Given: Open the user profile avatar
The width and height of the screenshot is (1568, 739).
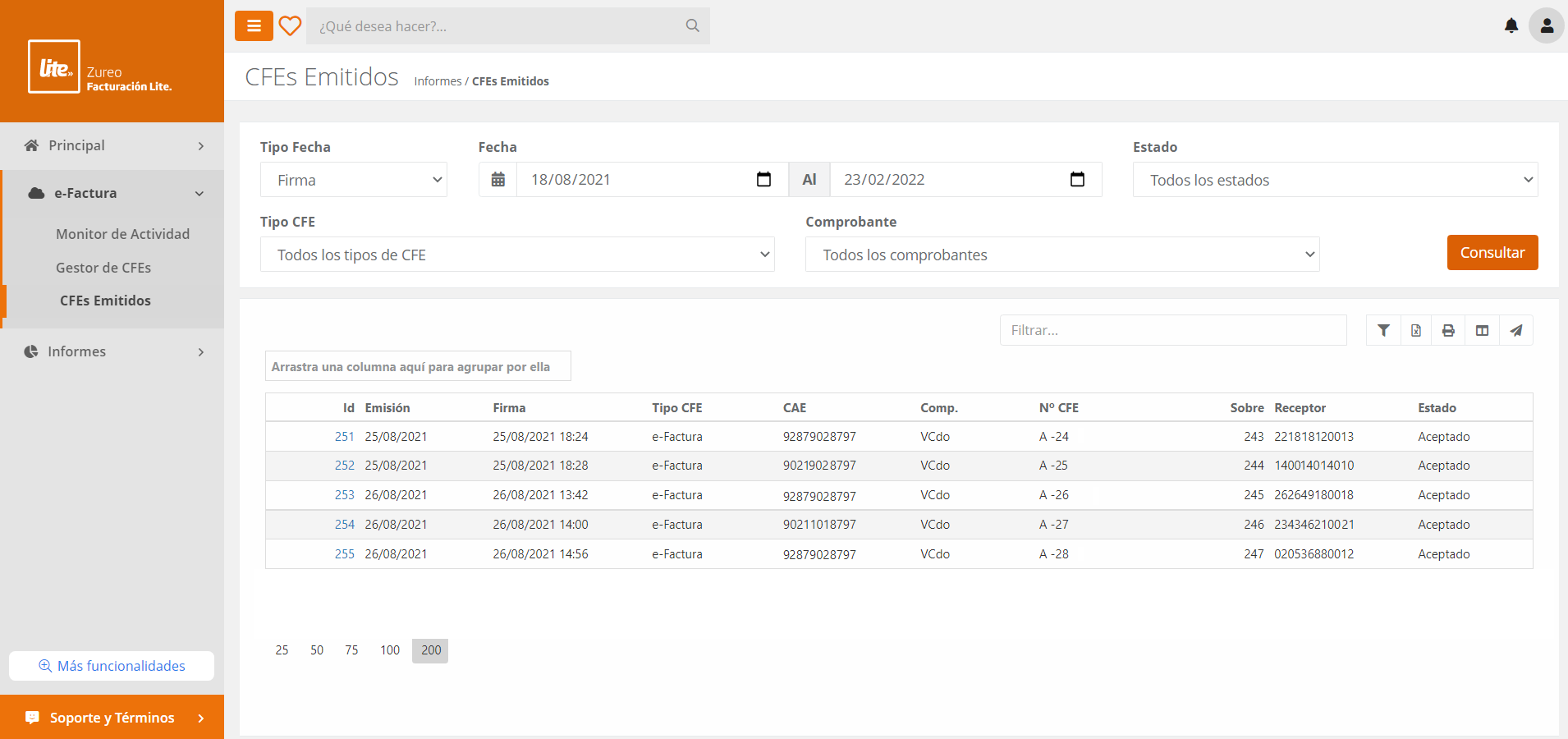Looking at the screenshot, I should point(1546,26).
